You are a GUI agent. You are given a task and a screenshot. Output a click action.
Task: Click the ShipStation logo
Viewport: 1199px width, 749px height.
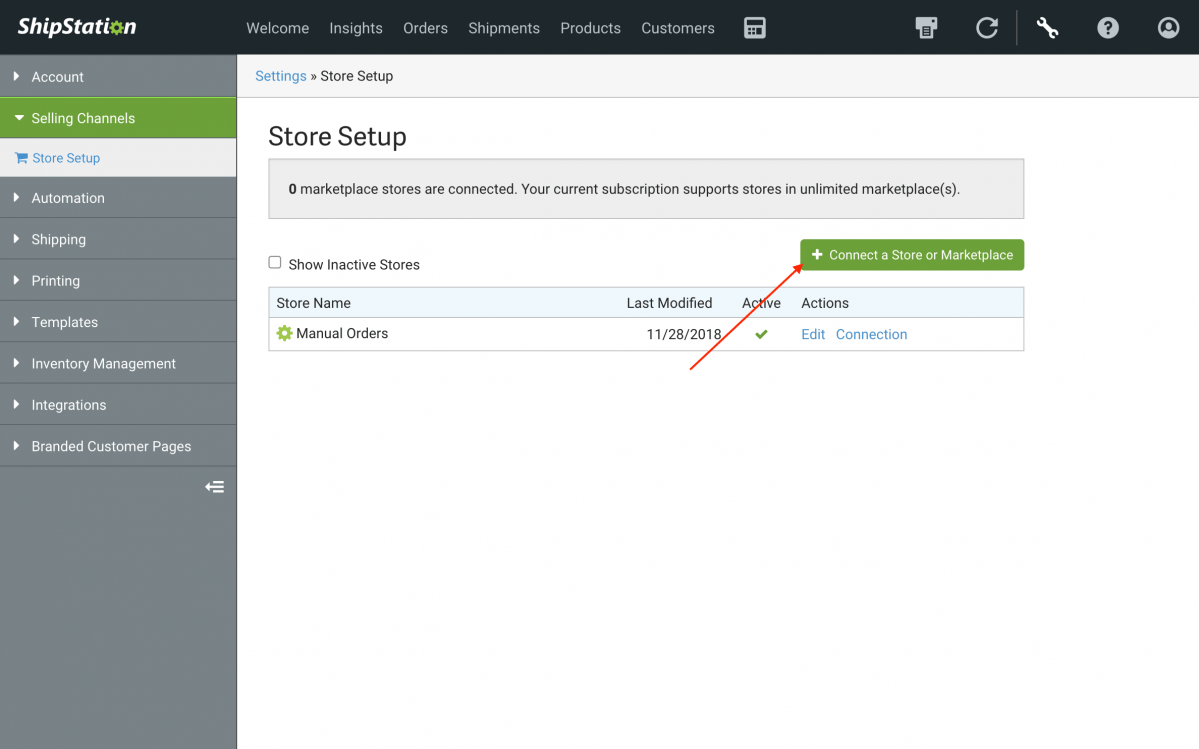(77, 27)
